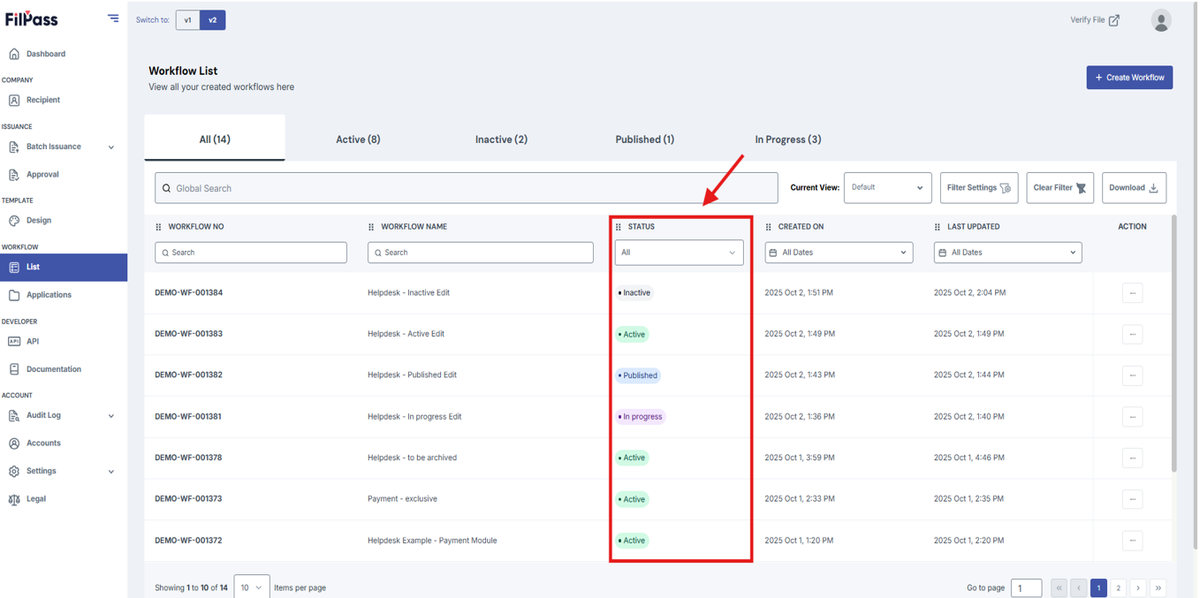The image size is (1200, 598).
Task: Click the In progress status badge
Action: pos(640,416)
